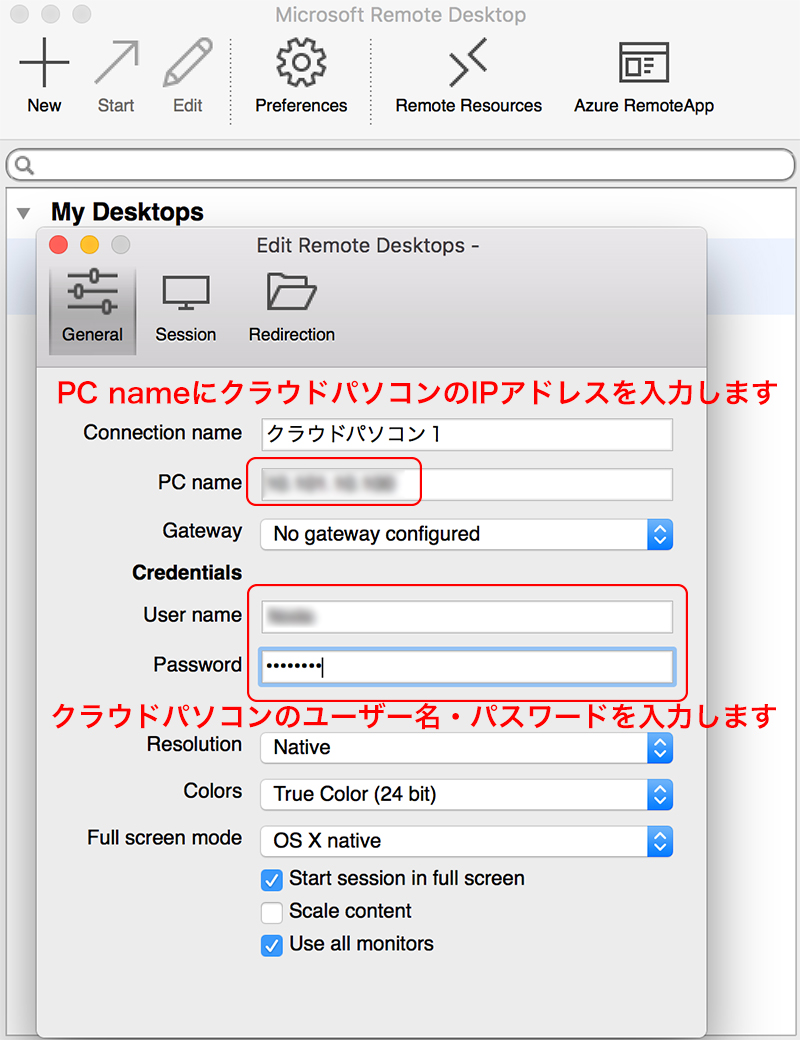This screenshot has height=1040, width=800.
Task: Click the New desktop plus icon
Action: (44, 63)
